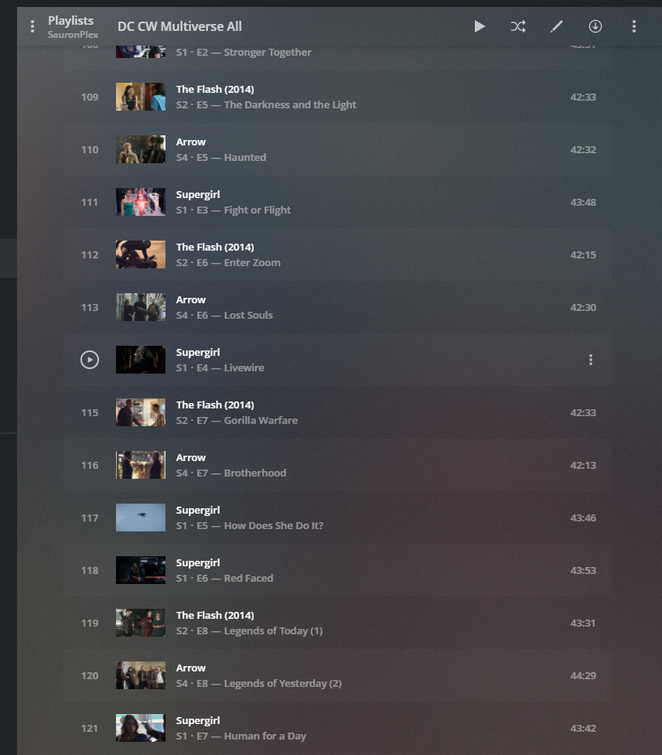The height and width of the screenshot is (755, 662).
Task: Play the DC CW Multiverse All playlist
Action: 479,26
